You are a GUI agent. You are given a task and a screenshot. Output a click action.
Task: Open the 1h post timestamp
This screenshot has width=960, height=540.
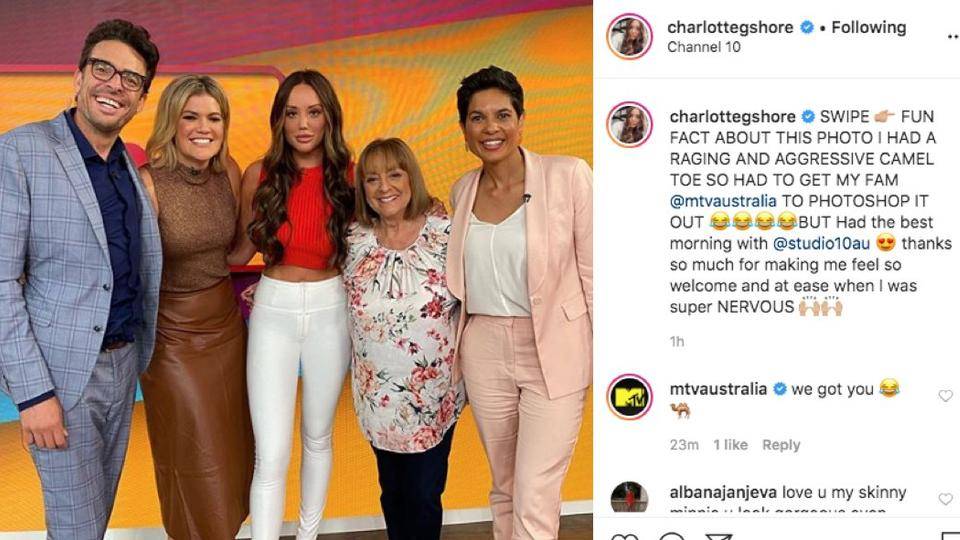click(677, 342)
